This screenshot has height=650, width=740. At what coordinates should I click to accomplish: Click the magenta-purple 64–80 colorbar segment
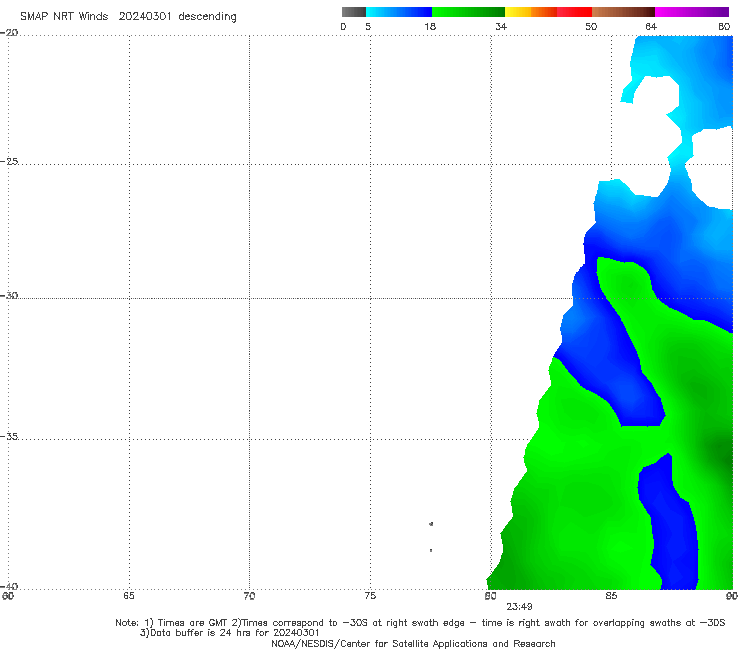[x=692, y=12]
